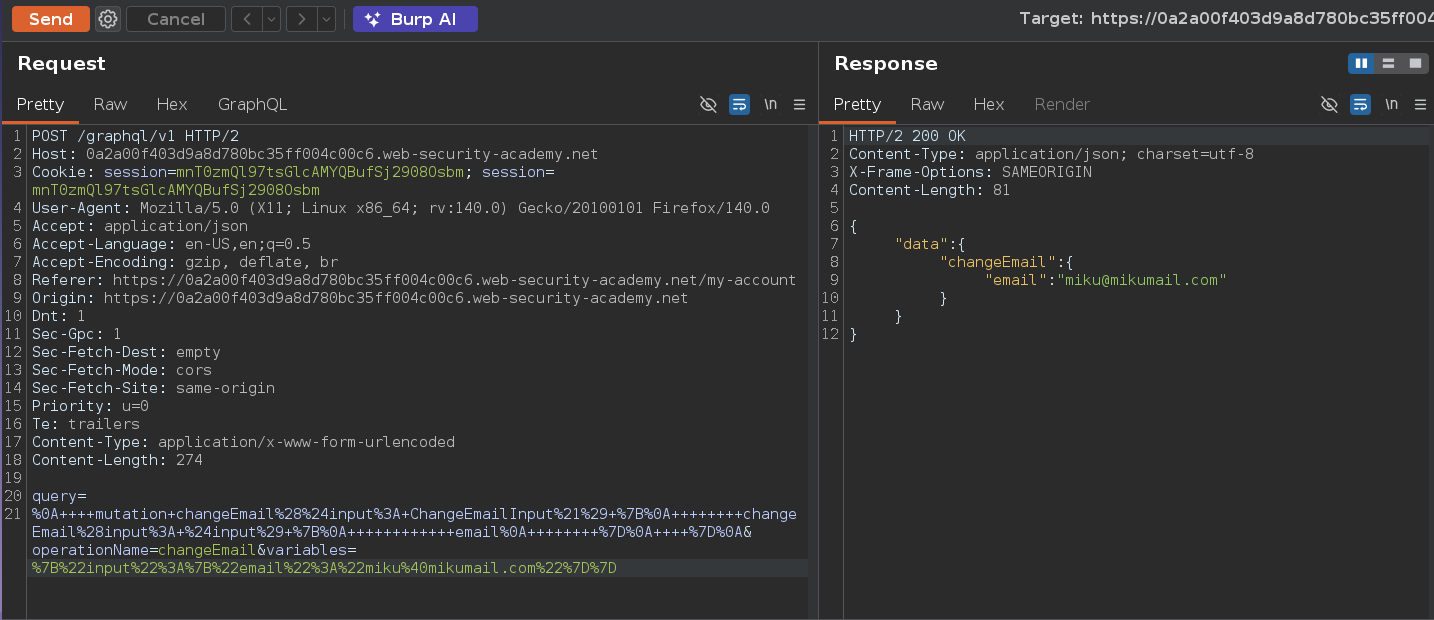Click the Host header line

[x=315, y=154]
